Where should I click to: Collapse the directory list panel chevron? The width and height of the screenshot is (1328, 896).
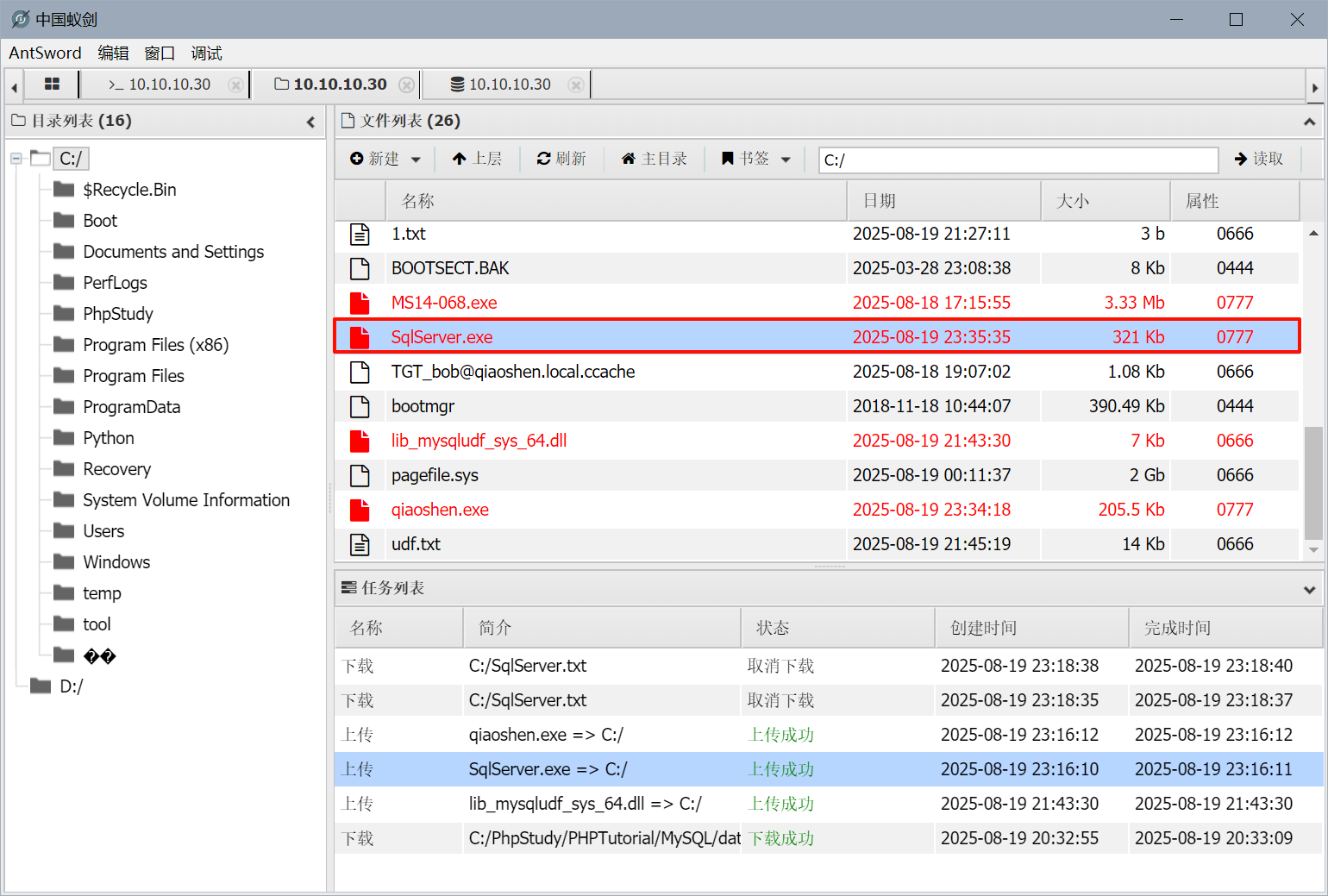[x=310, y=122]
